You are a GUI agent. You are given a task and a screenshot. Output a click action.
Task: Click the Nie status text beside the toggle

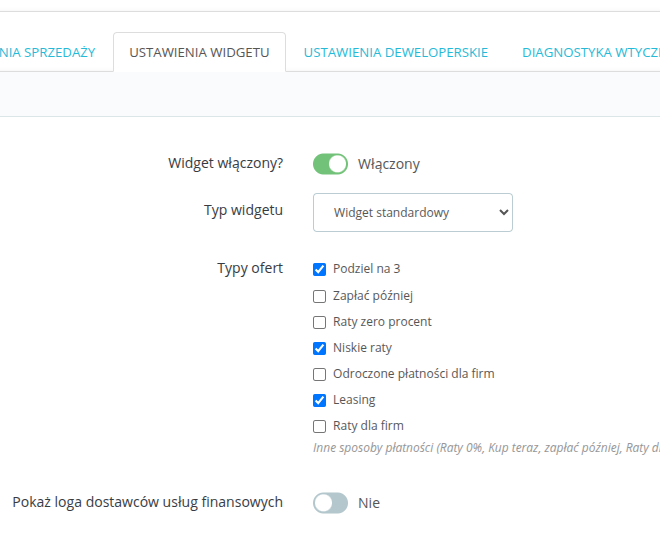point(369,503)
